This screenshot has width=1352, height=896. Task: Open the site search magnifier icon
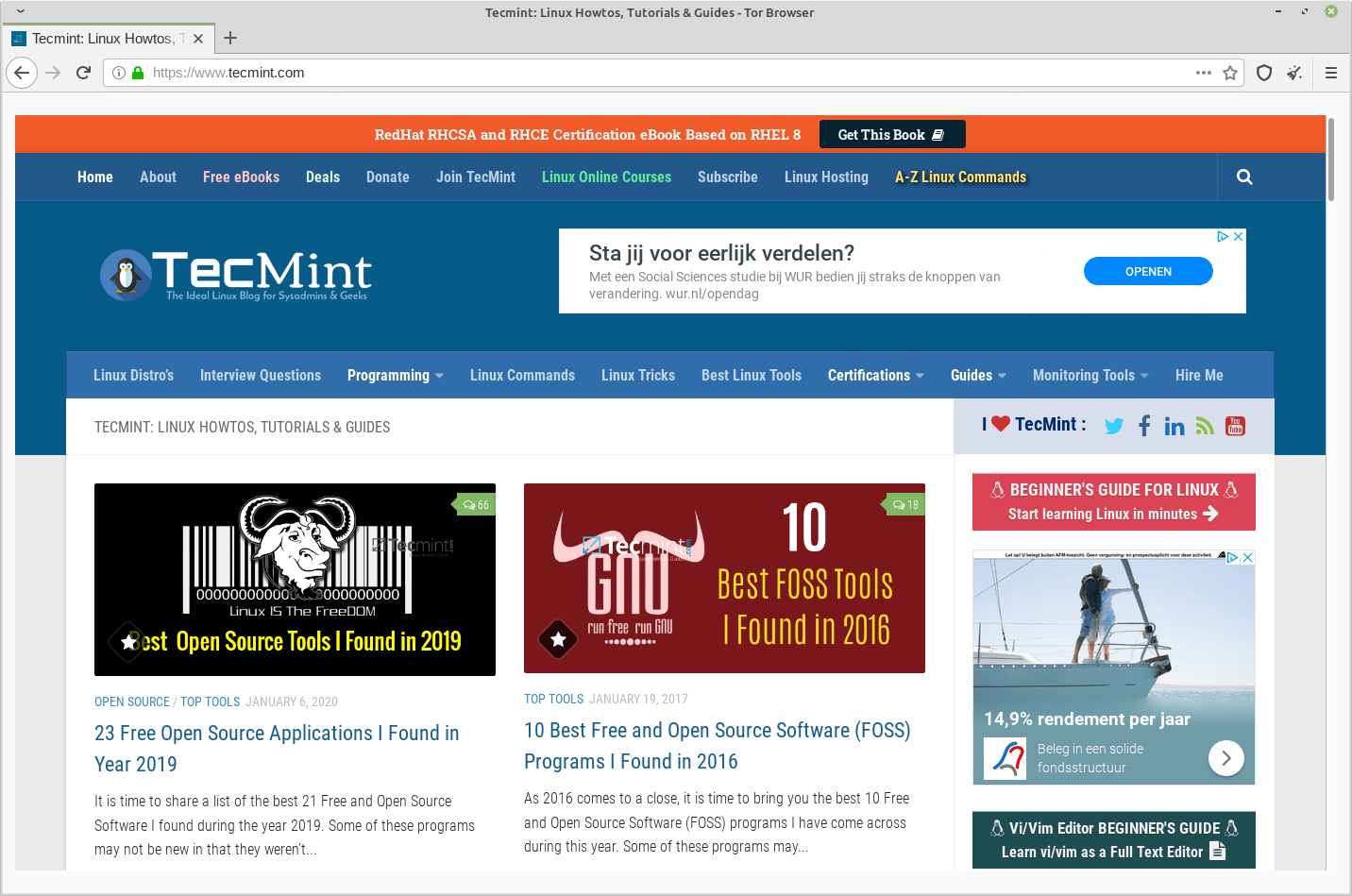pos(1244,177)
